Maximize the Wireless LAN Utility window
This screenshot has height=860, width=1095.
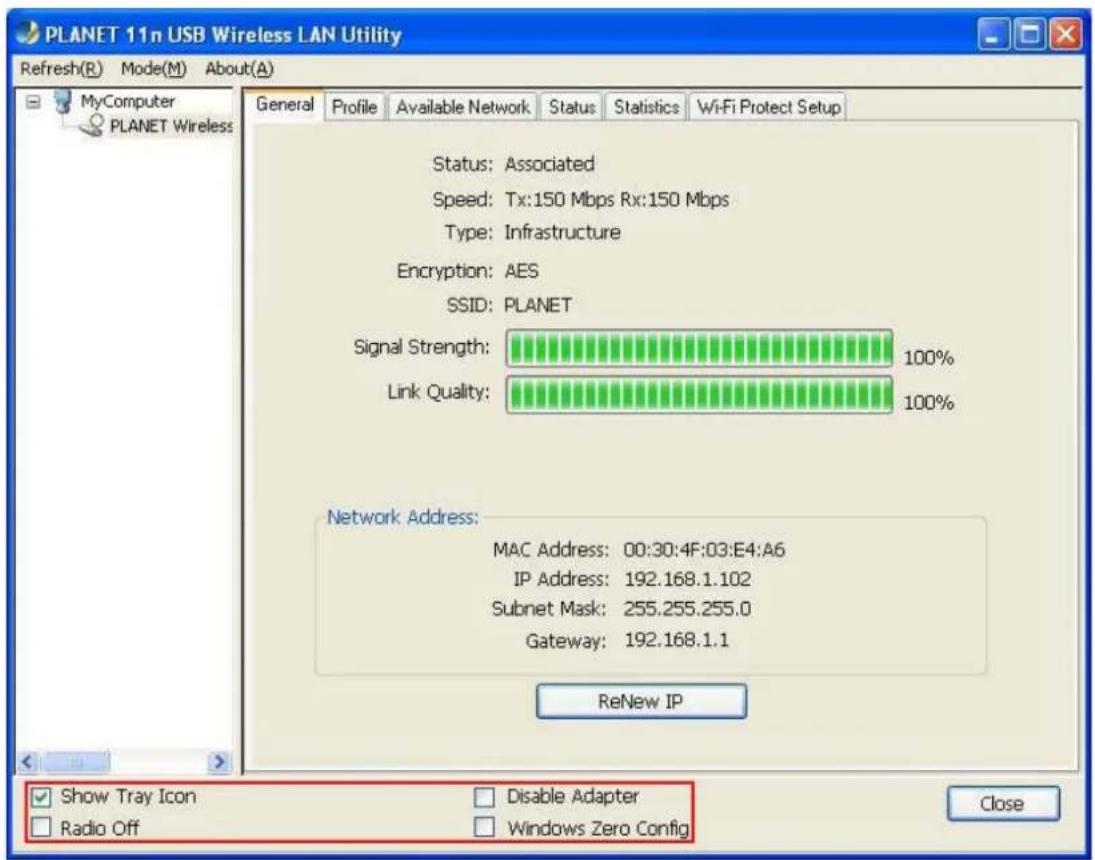(1029, 35)
